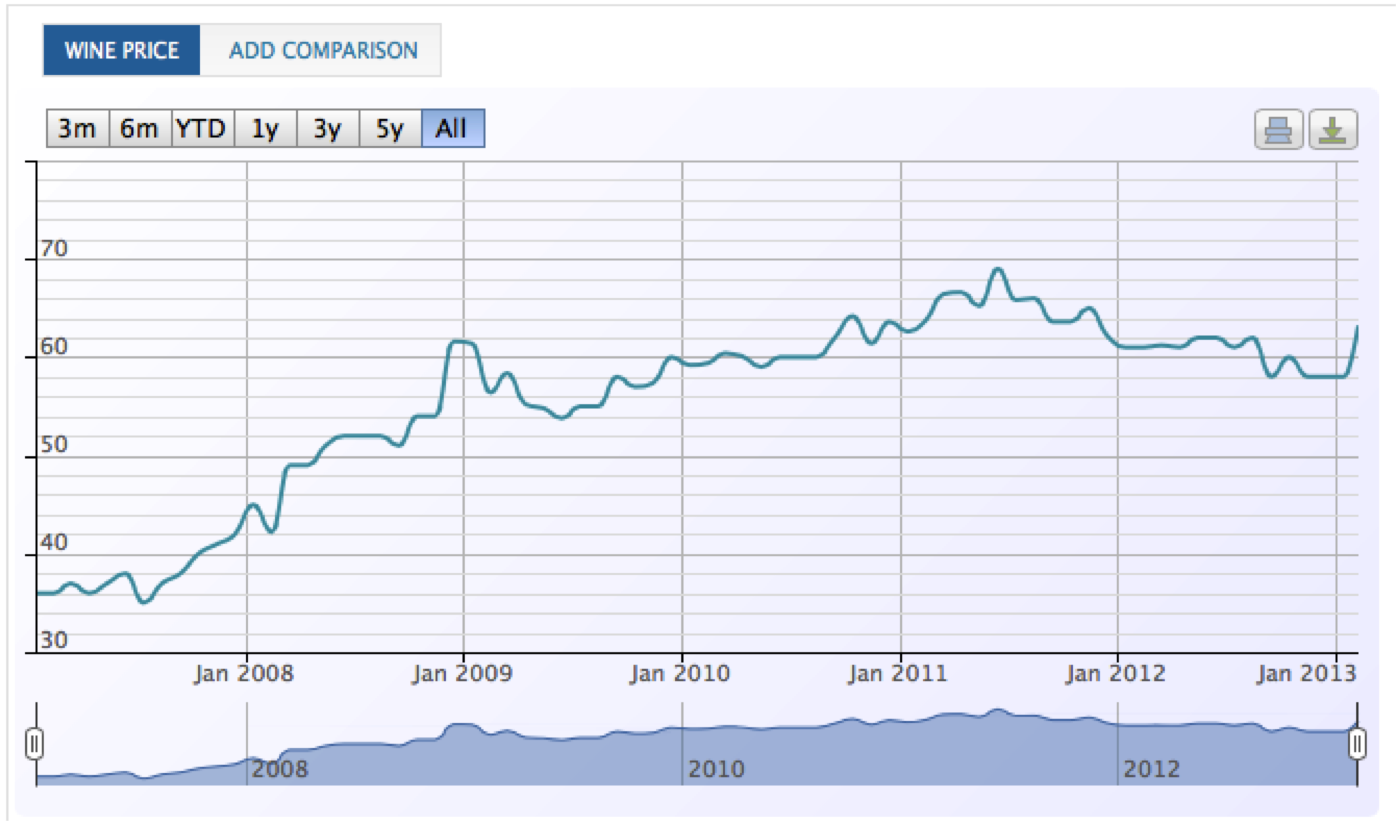Choose the YTD range option
The height and width of the screenshot is (821, 1396).
click(x=202, y=129)
